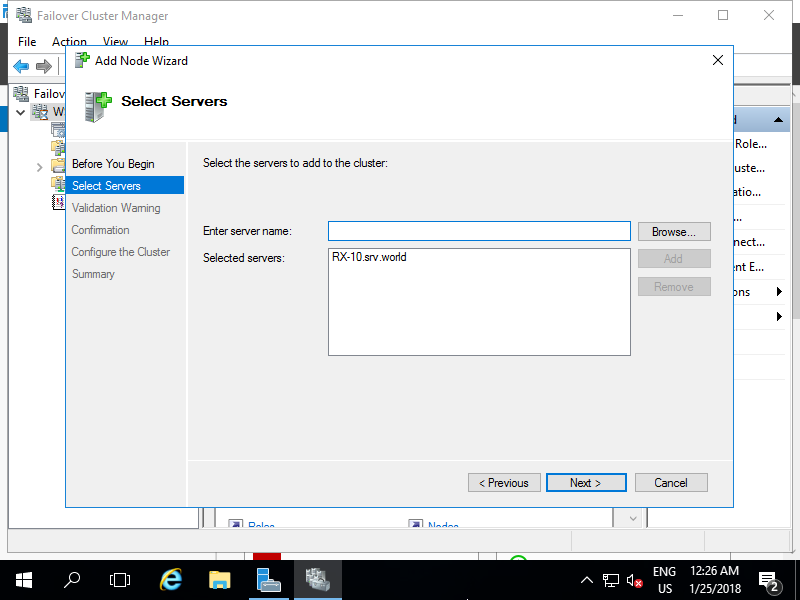
Task: Select the Select Servers wizard step
Action: click(125, 185)
